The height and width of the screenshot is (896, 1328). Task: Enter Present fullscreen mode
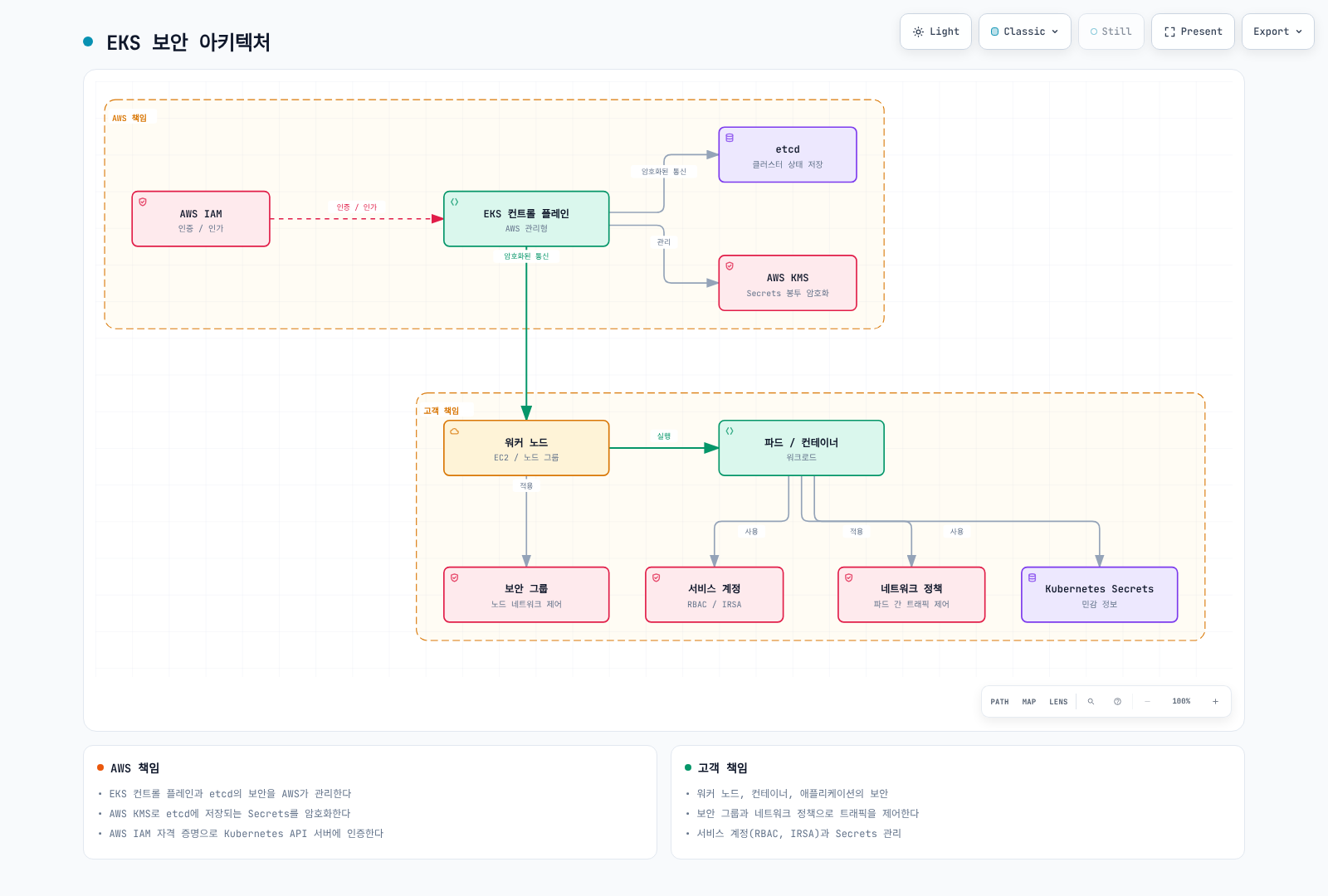[x=1193, y=32]
